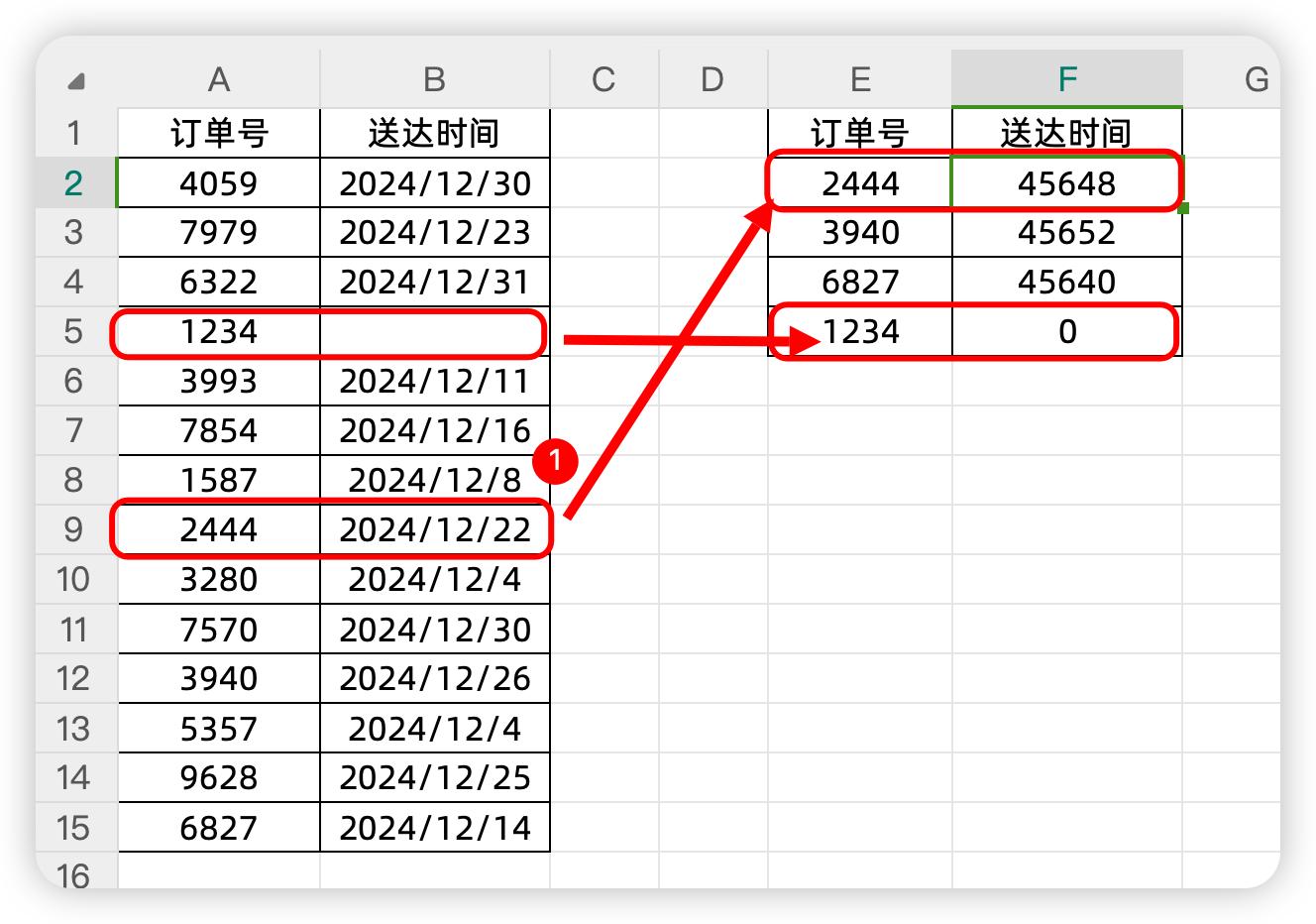Select row 1 header

point(75,133)
